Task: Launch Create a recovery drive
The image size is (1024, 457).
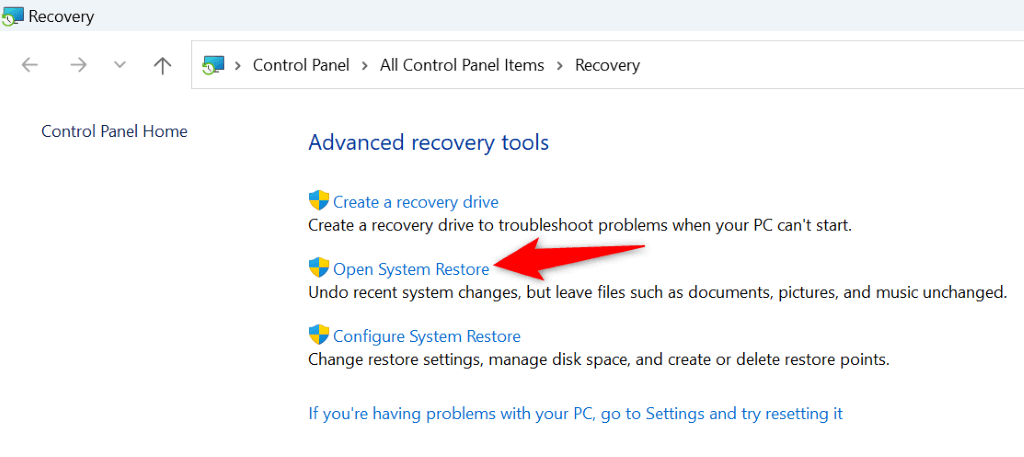Action: click(415, 202)
